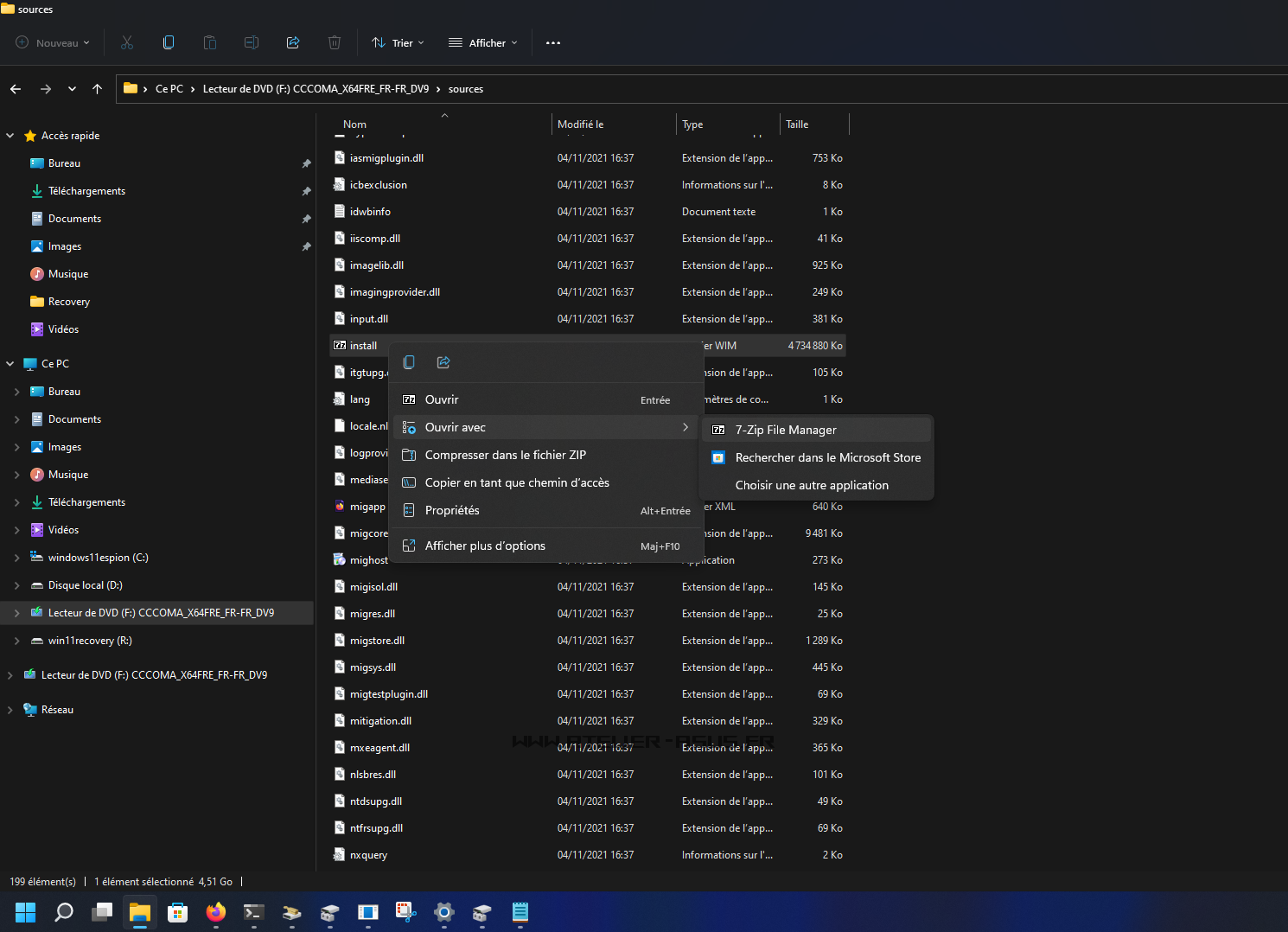Image resolution: width=1288 pixels, height=932 pixels.
Task: Open Firefox from the taskbar
Action: 215,912
